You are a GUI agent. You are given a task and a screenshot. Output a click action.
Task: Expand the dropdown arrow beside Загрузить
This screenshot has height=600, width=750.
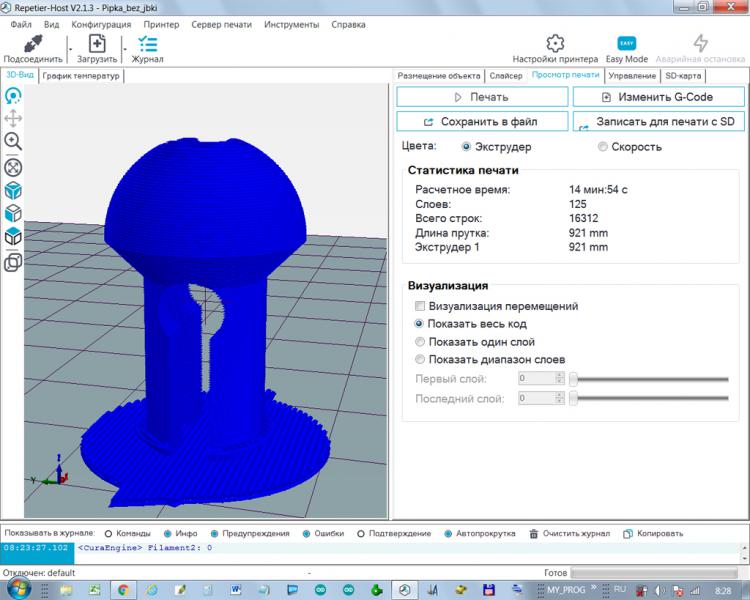tap(124, 47)
